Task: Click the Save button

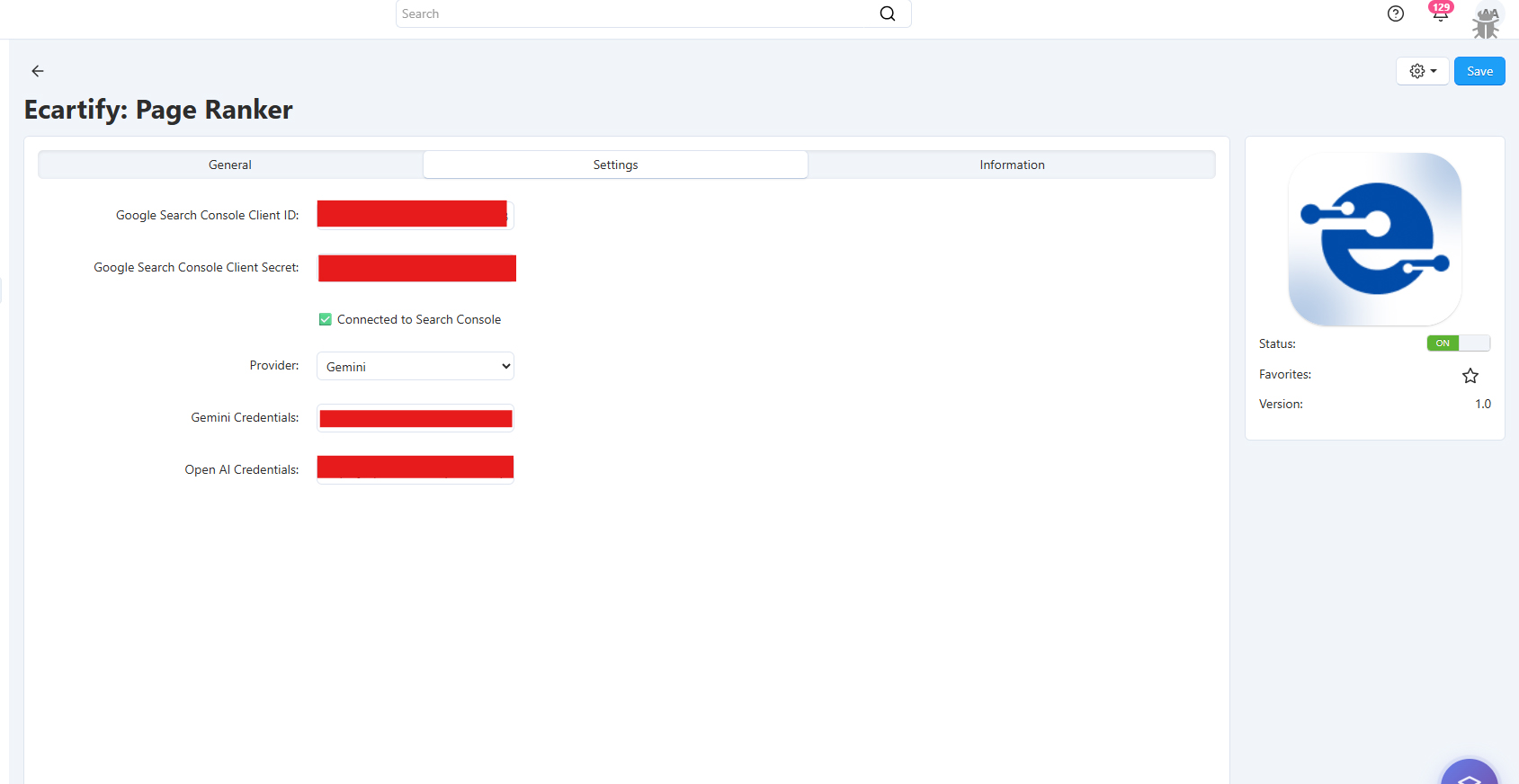Action: click(x=1479, y=71)
